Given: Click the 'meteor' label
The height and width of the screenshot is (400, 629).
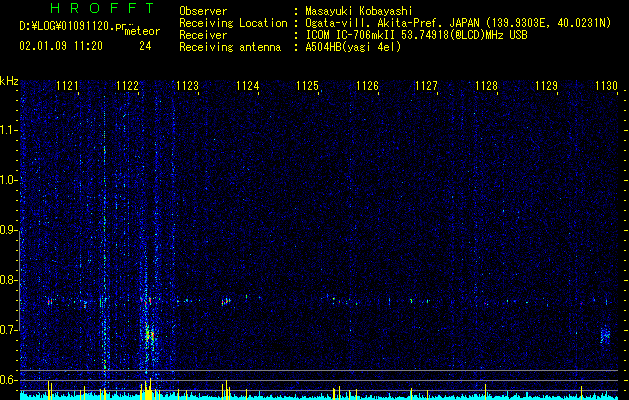Looking at the screenshot, I should (142, 31).
